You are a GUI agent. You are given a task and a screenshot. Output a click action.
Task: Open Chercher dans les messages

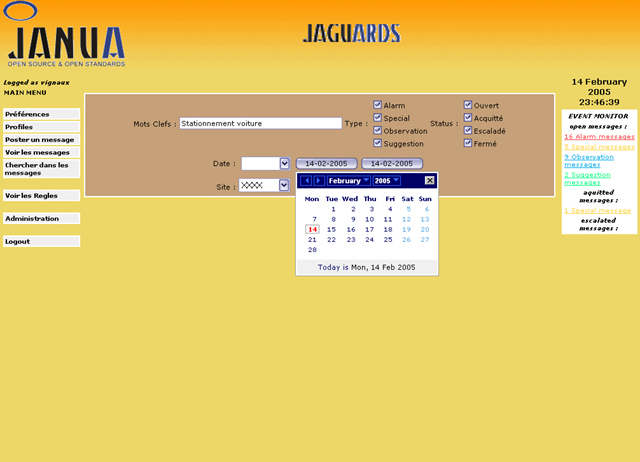point(41,169)
